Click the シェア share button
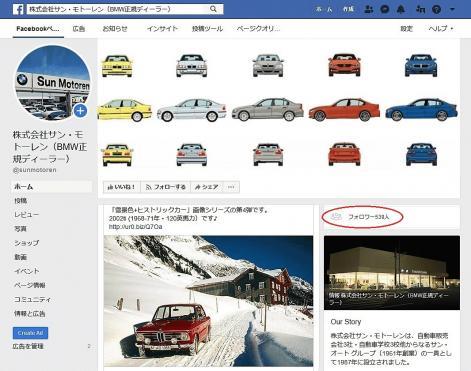 click(207, 187)
